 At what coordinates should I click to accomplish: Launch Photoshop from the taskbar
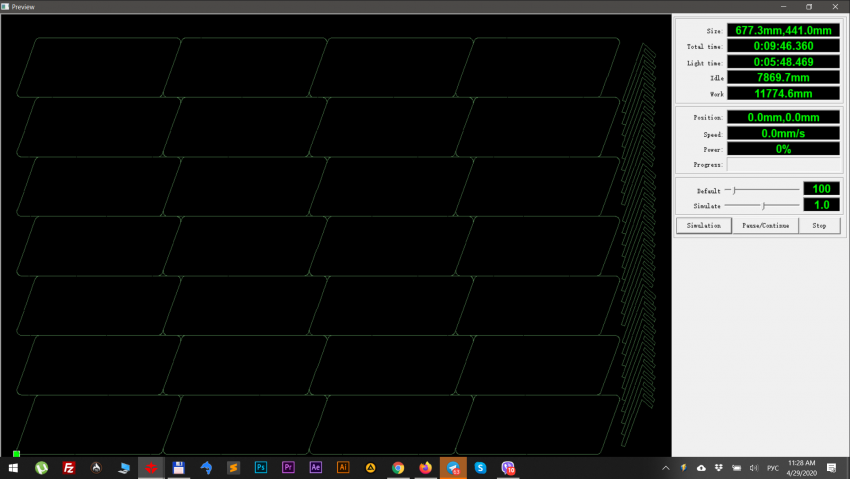(x=261, y=467)
